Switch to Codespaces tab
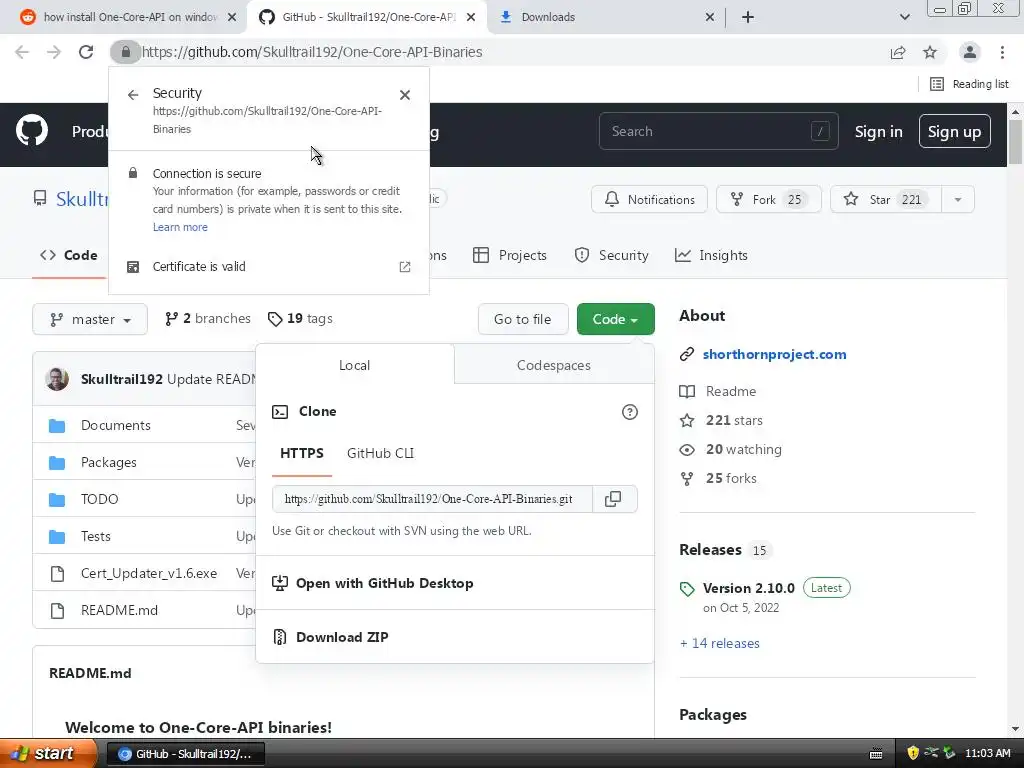Viewport: 1024px width, 768px height. [554, 365]
